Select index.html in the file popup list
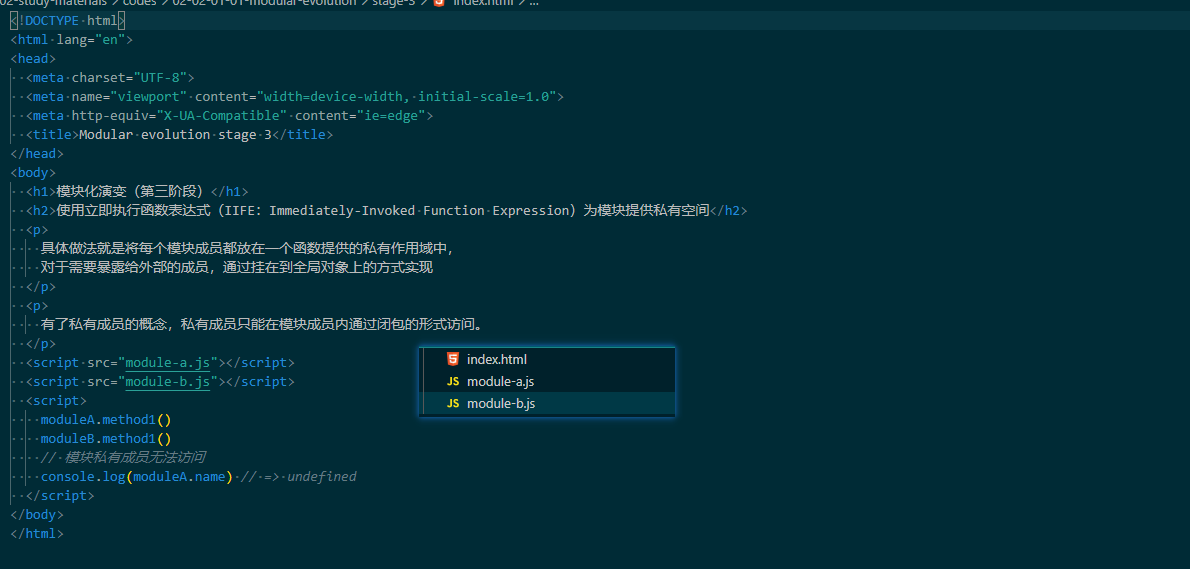Viewport: 1190px width, 569px height. pyautogui.click(x=497, y=359)
